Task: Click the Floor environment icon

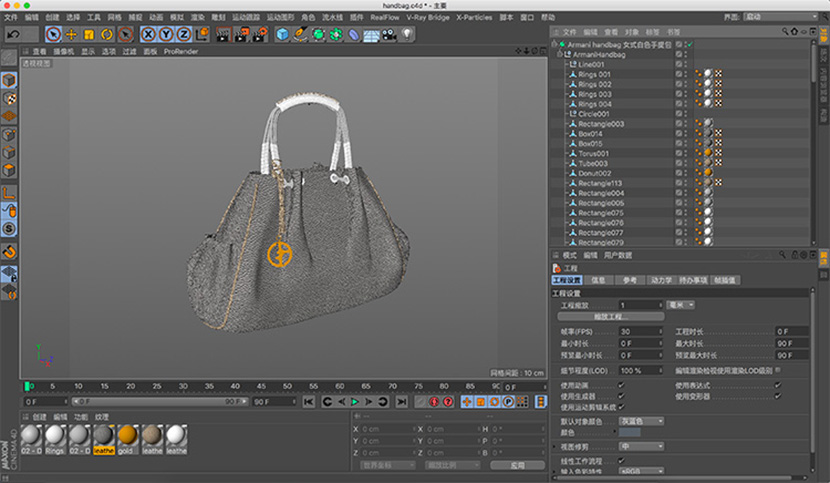Action: coord(371,34)
